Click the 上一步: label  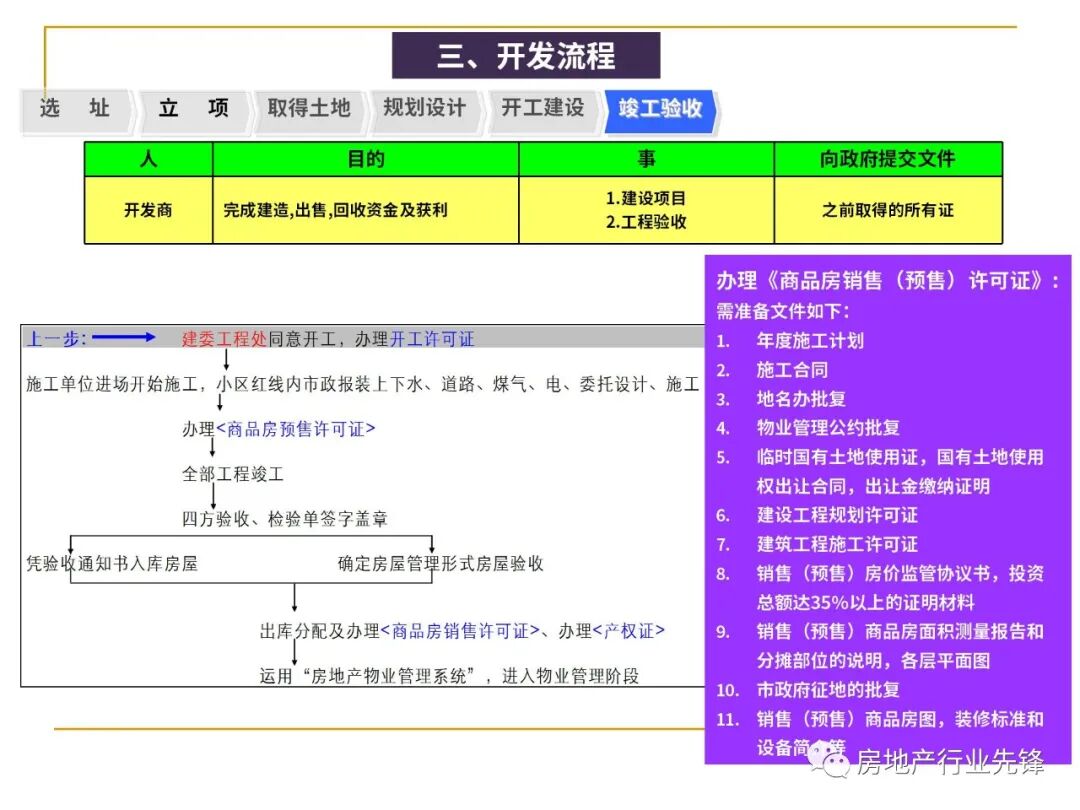tap(56, 339)
